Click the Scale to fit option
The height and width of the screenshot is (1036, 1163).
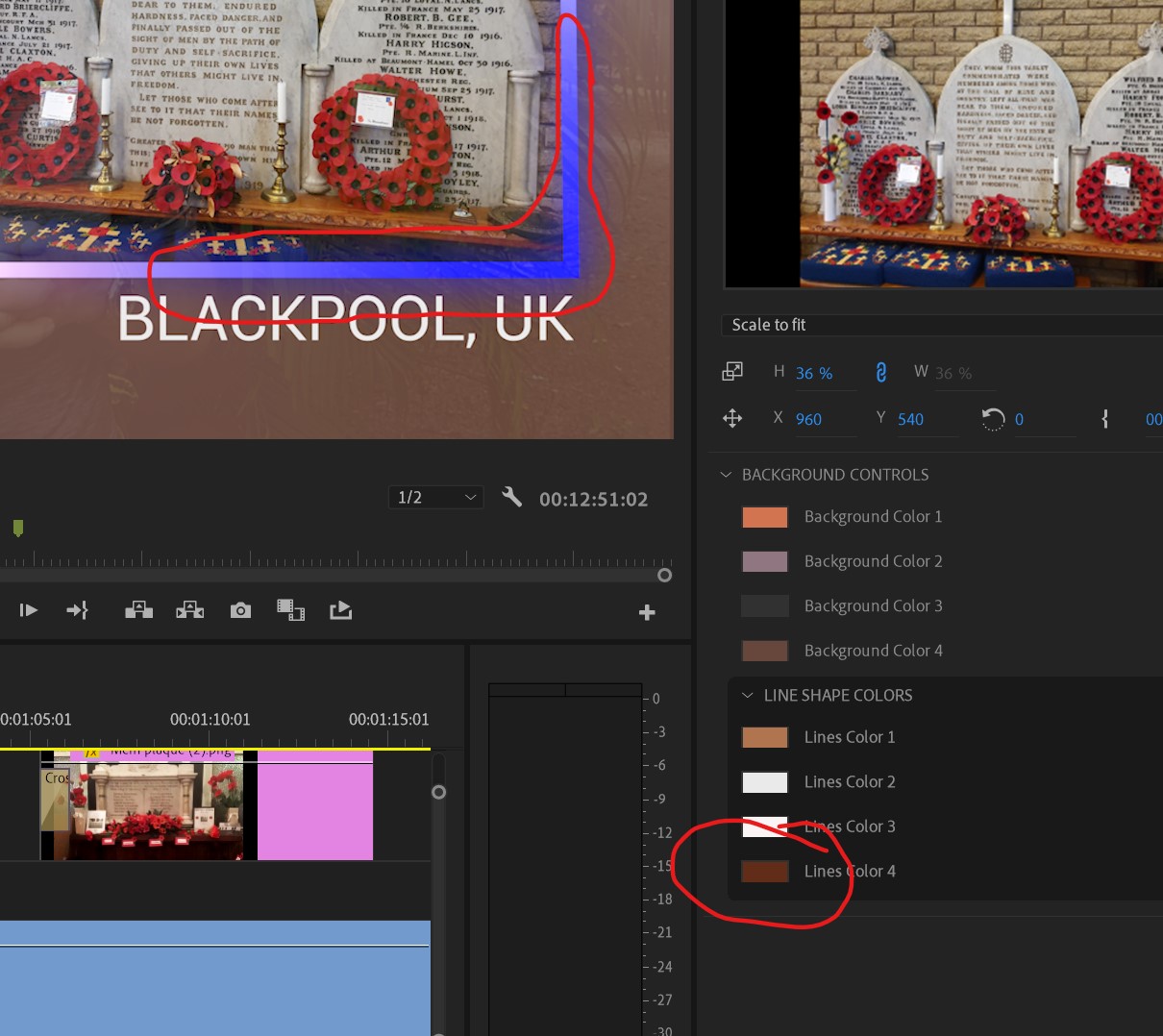tap(769, 325)
